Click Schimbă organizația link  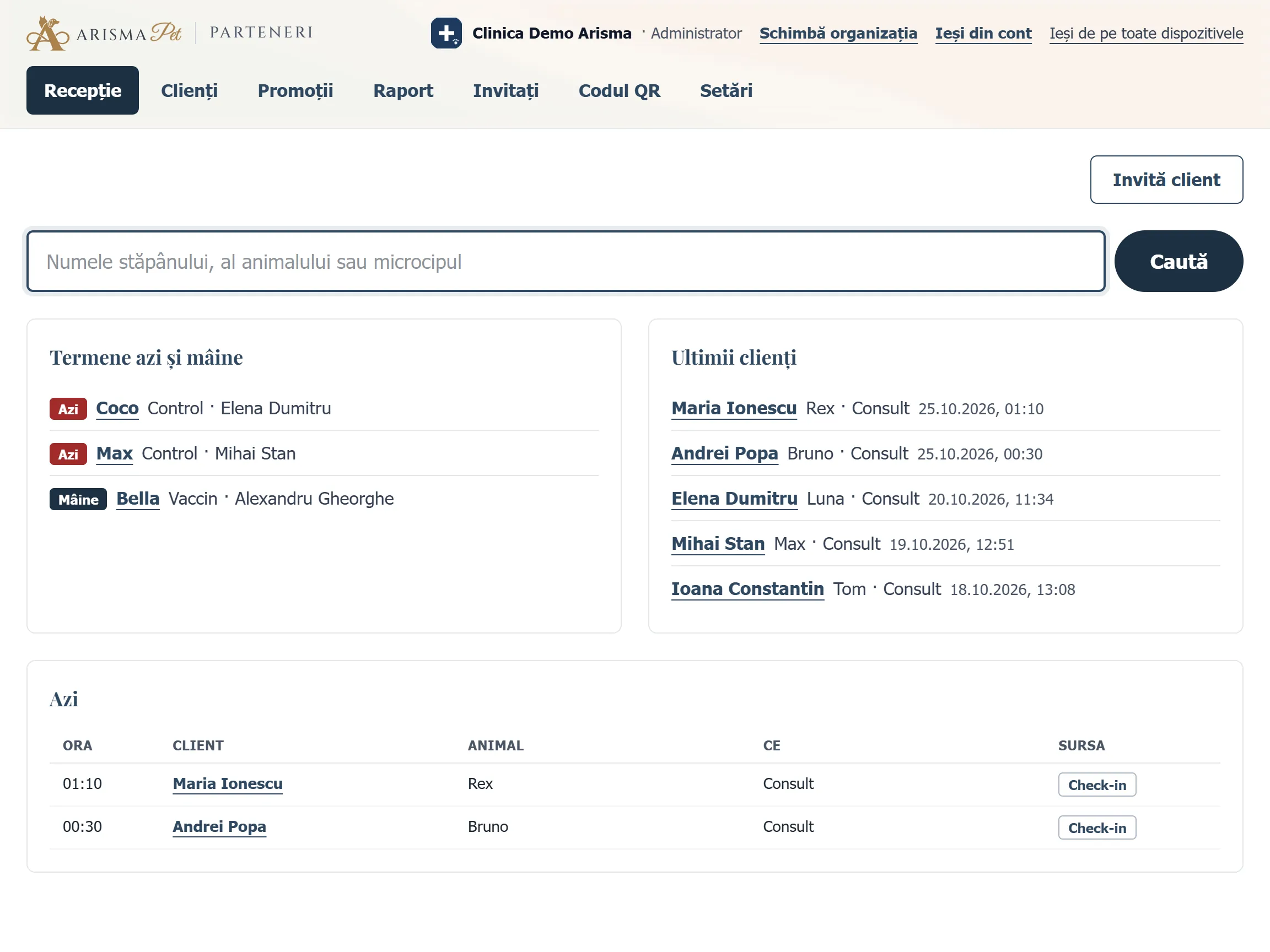point(838,33)
